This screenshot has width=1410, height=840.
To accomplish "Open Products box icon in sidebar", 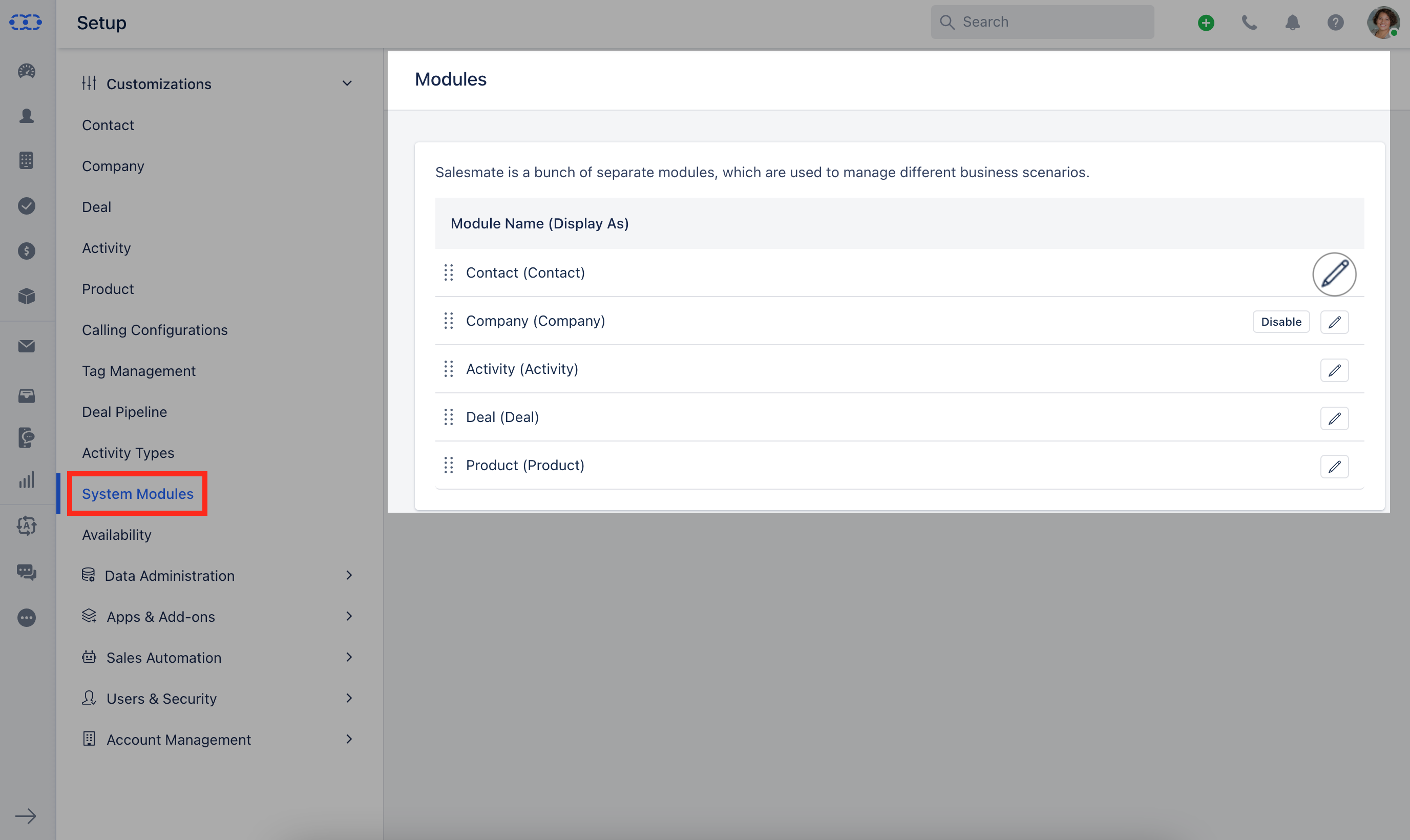I will click(27, 296).
